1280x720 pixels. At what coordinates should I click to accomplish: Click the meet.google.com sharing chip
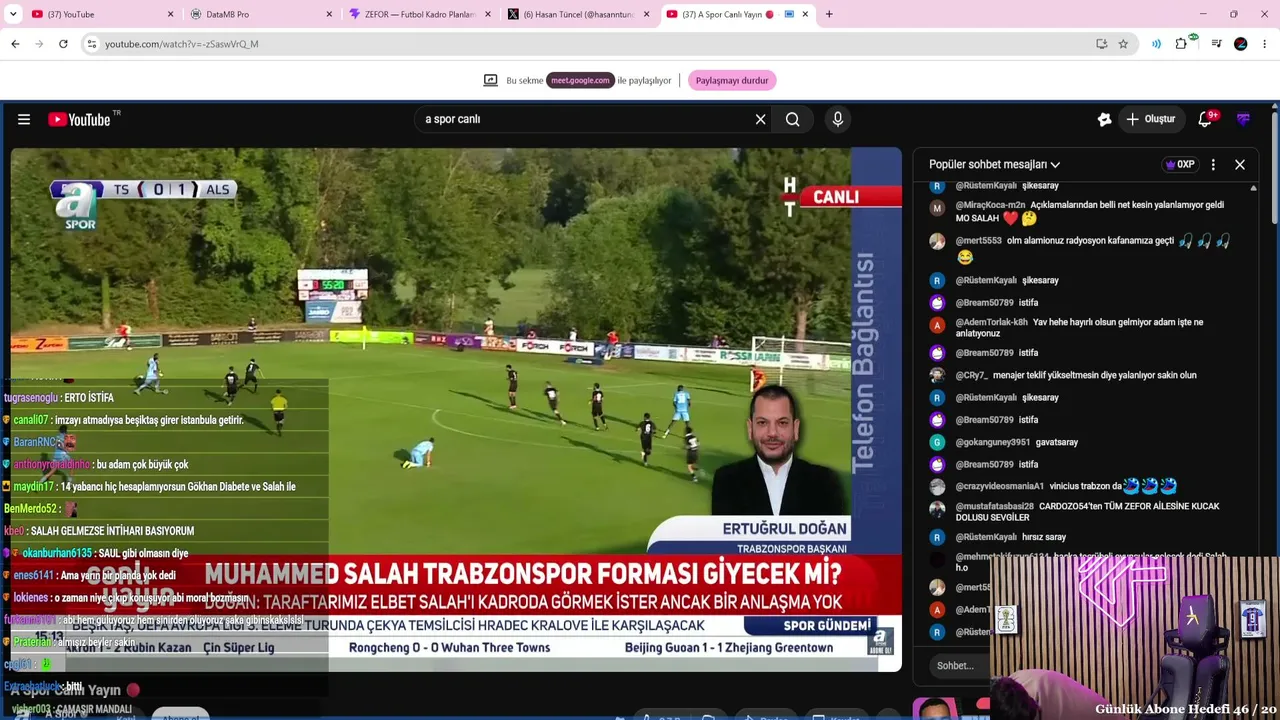[x=580, y=80]
